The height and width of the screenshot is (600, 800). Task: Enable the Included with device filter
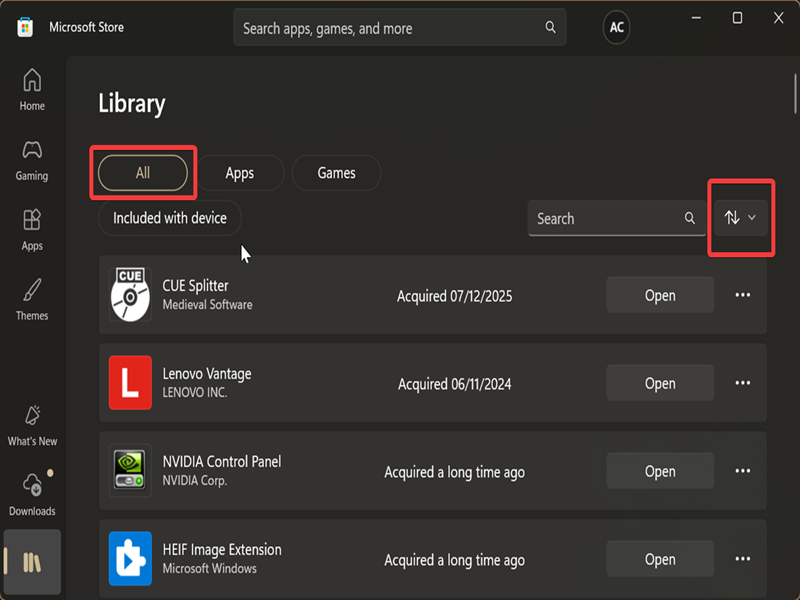click(170, 218)
